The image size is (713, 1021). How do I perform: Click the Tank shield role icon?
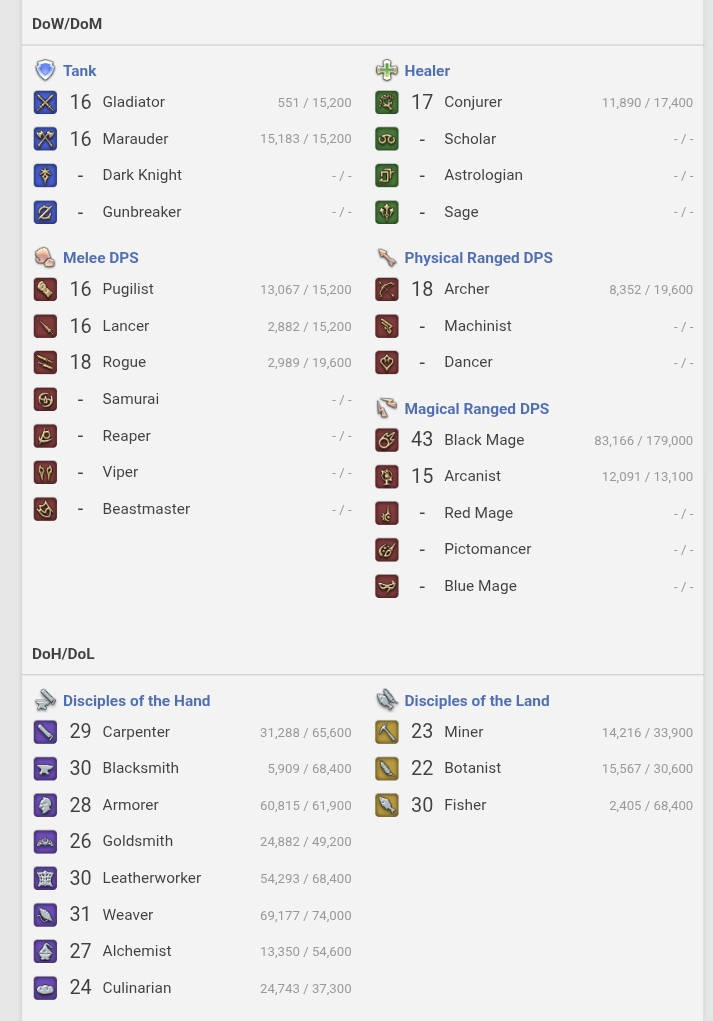point(45,70)
